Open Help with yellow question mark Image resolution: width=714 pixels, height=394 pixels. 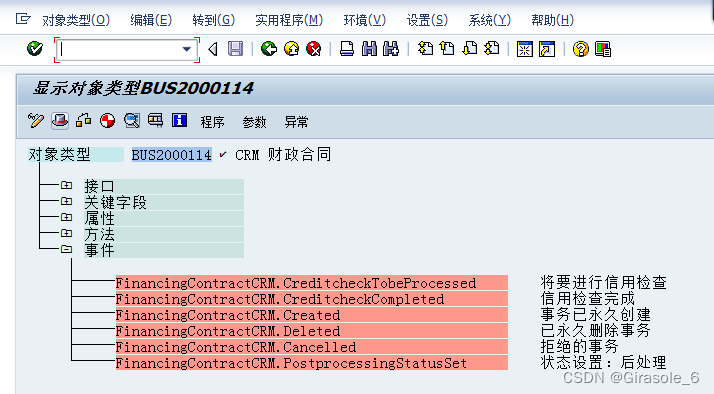coord(581,49)
